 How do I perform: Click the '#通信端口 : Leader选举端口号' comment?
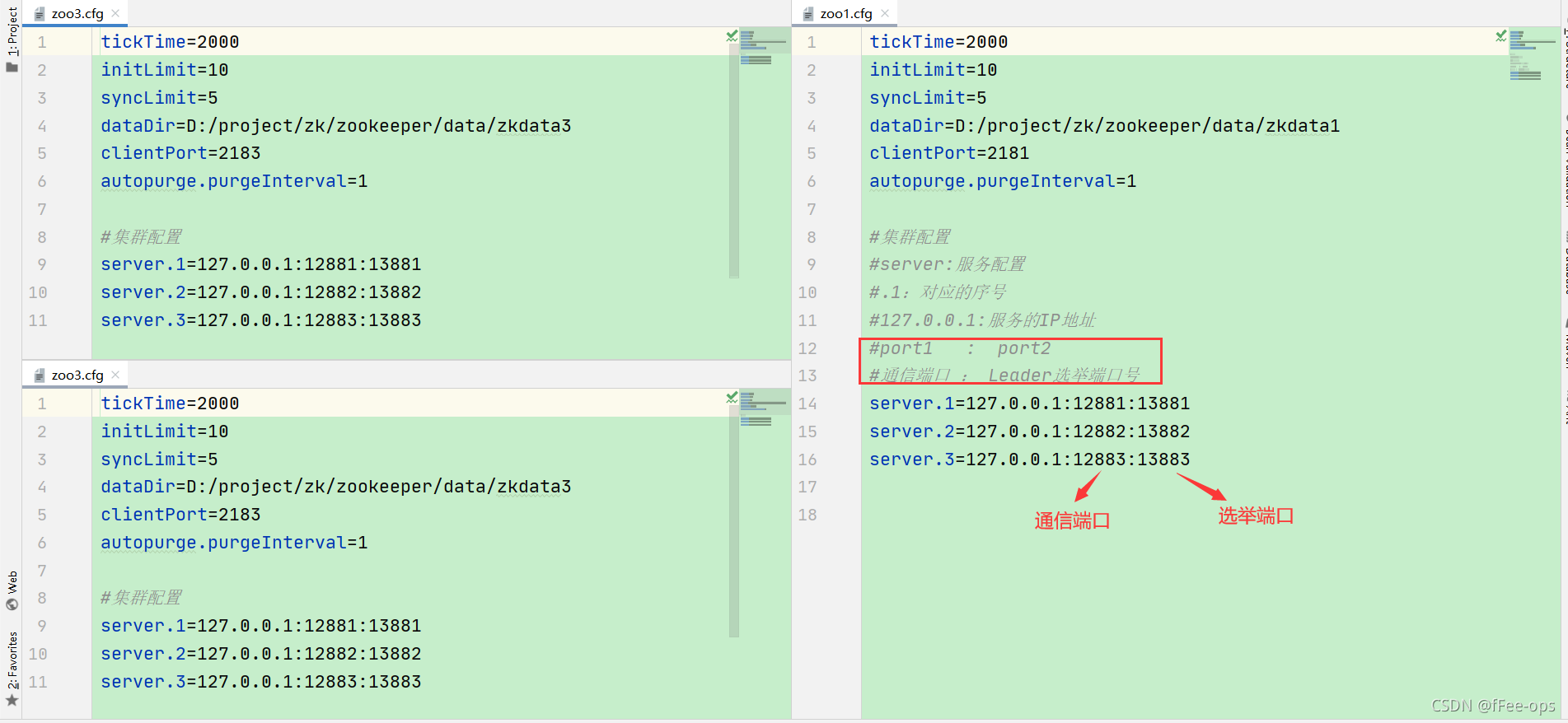1004,375
